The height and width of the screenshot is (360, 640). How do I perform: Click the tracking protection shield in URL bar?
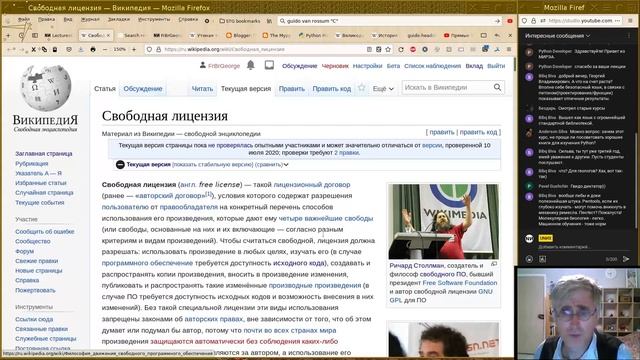click(x=149, y=49)
